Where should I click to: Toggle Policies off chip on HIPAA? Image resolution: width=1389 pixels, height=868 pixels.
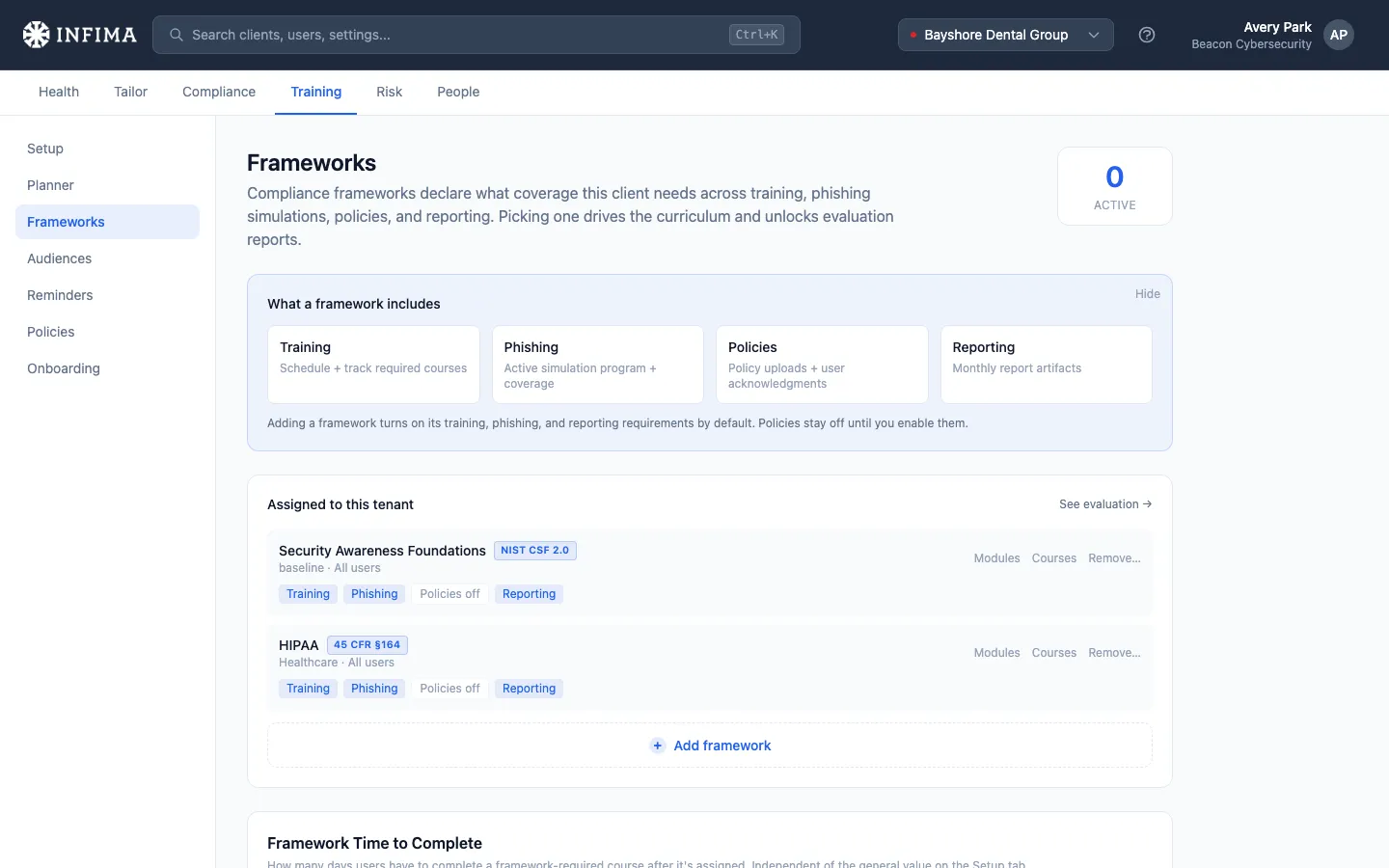449,689
